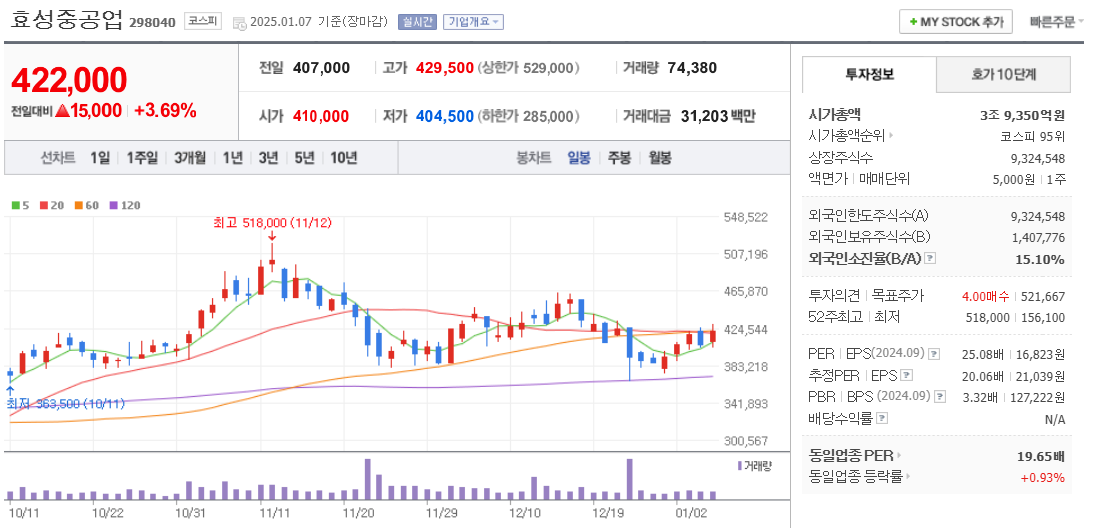The height and width of the screenshot is (528, 1095).
Task: Switch to the 투자정보 tab
Action: 869,75
